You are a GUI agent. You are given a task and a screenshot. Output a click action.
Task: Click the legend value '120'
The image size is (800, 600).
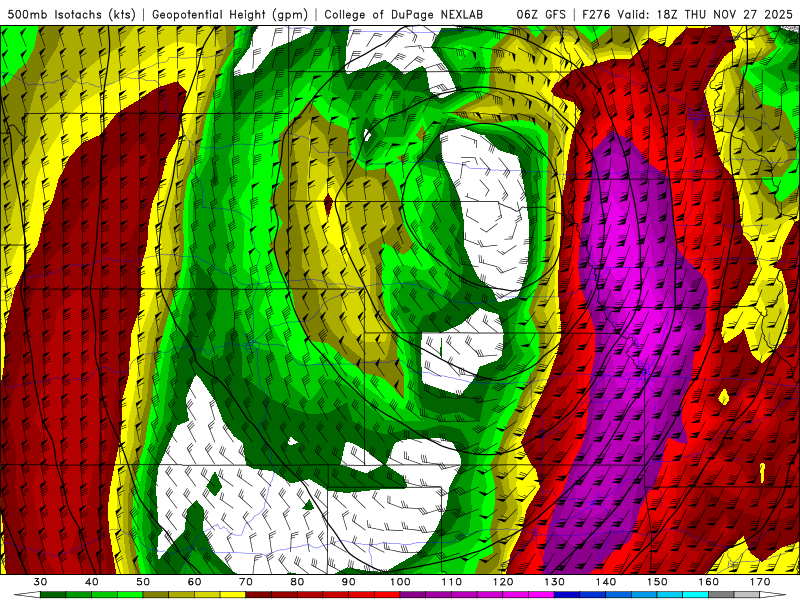tap(503, 582)
